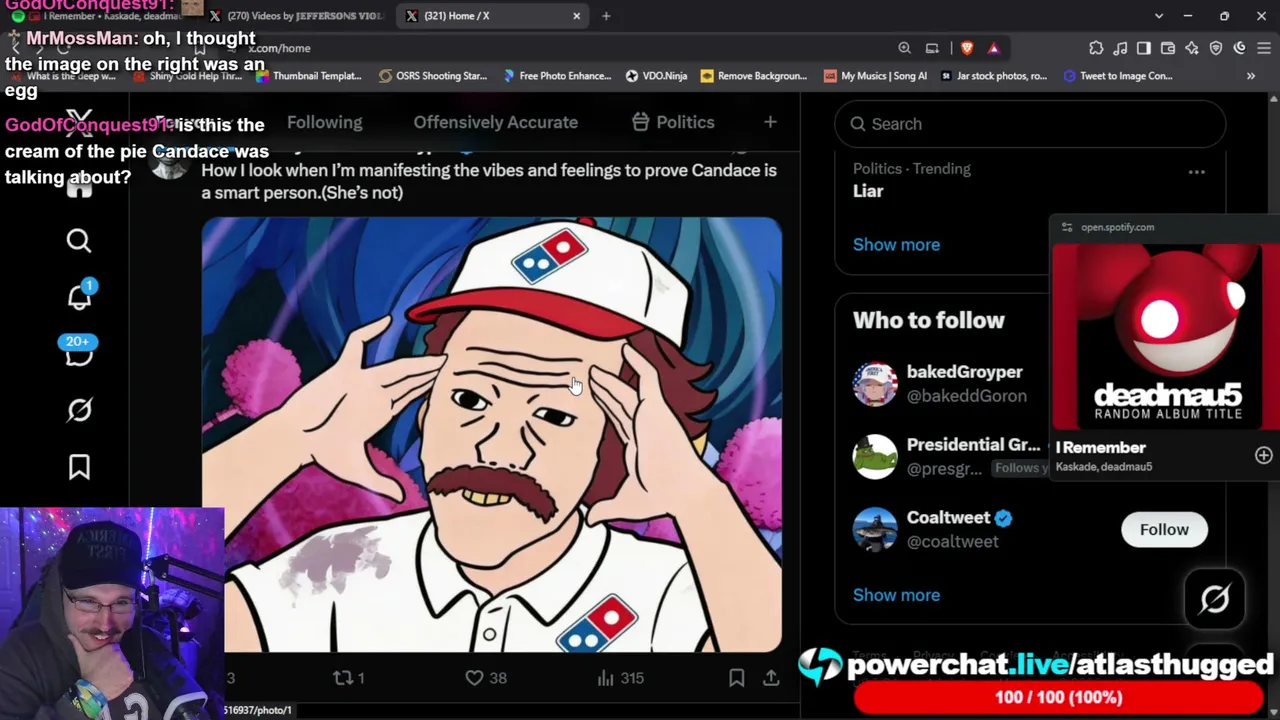
Task: Click Show more under Who to follow
Action: point(896,595)
